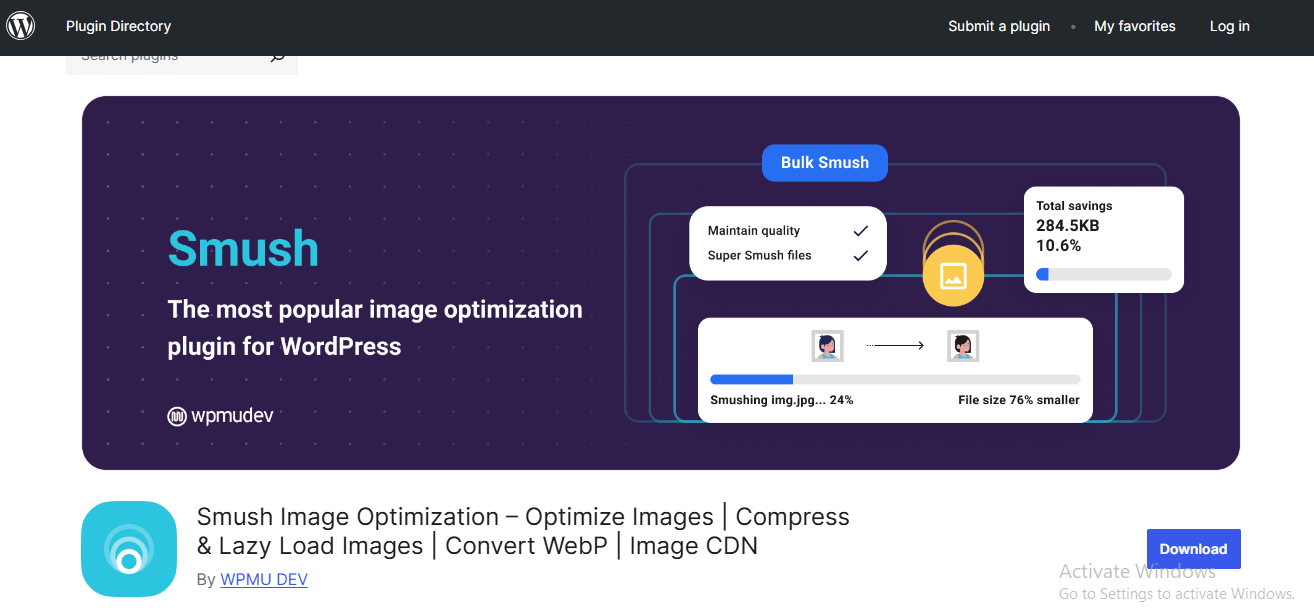This screenshot has width=1314, height=613.
Task: Click the Total savings progress bar
Action: point(1103,274)
